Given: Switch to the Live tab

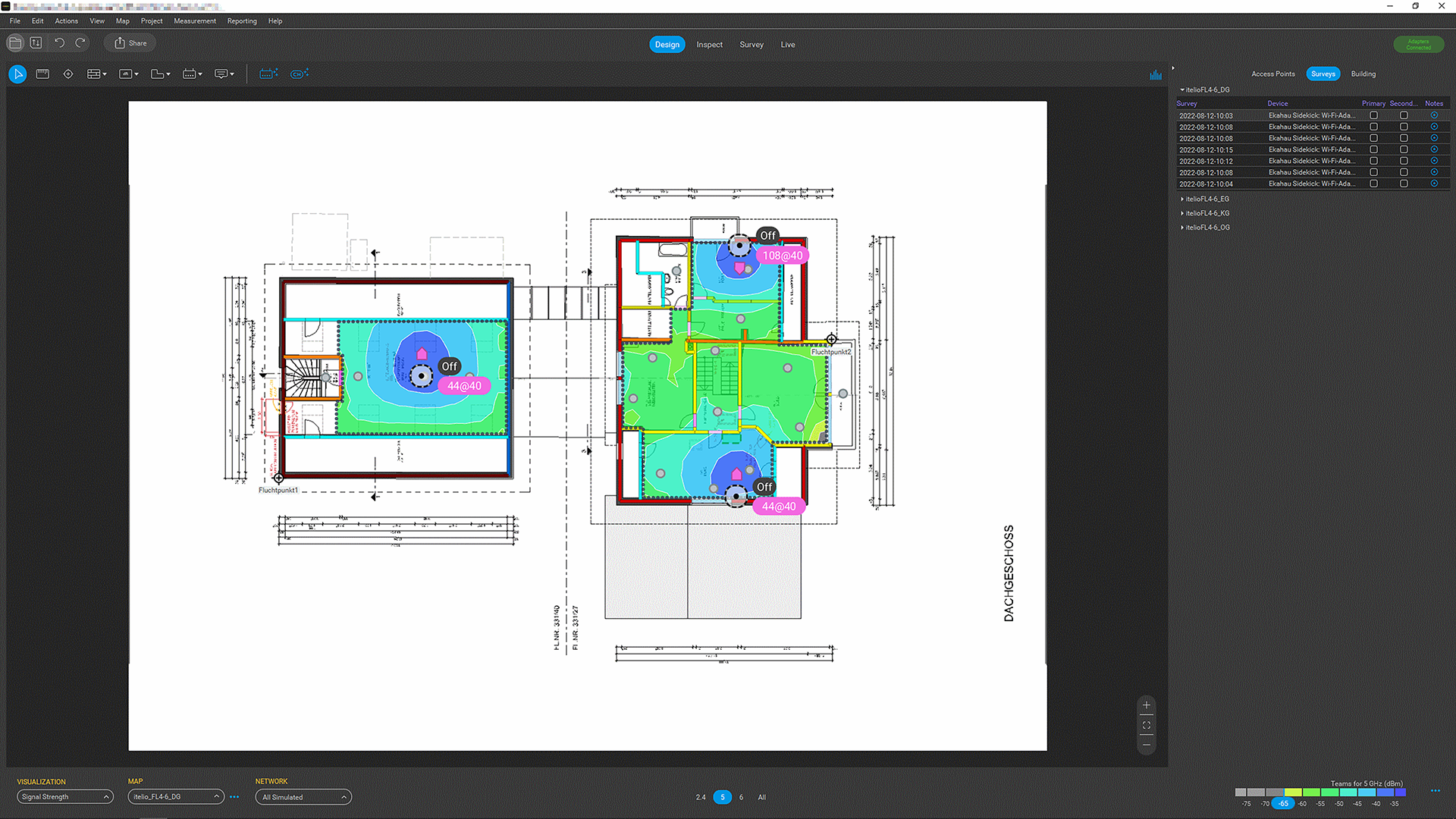Looking at the screenshot, I should tap(788, 45).
